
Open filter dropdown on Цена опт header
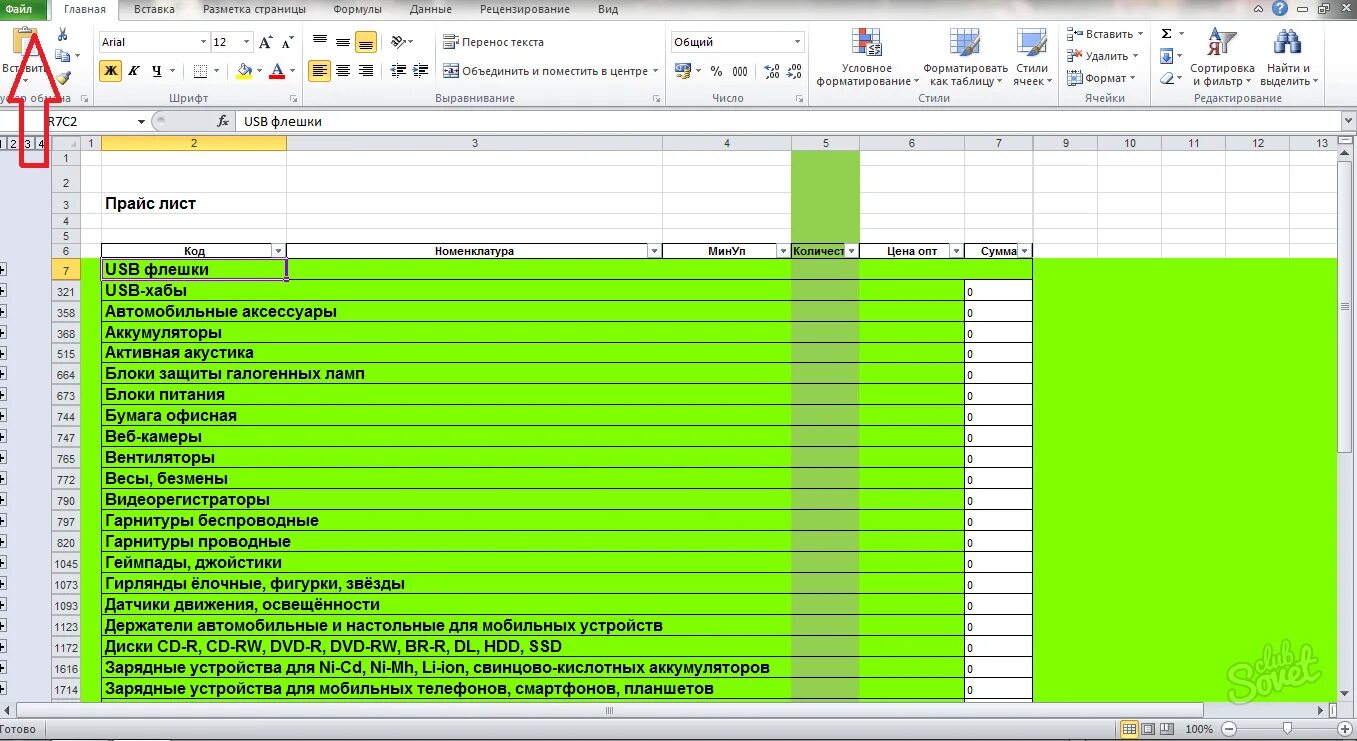click(x=956, y=251)
